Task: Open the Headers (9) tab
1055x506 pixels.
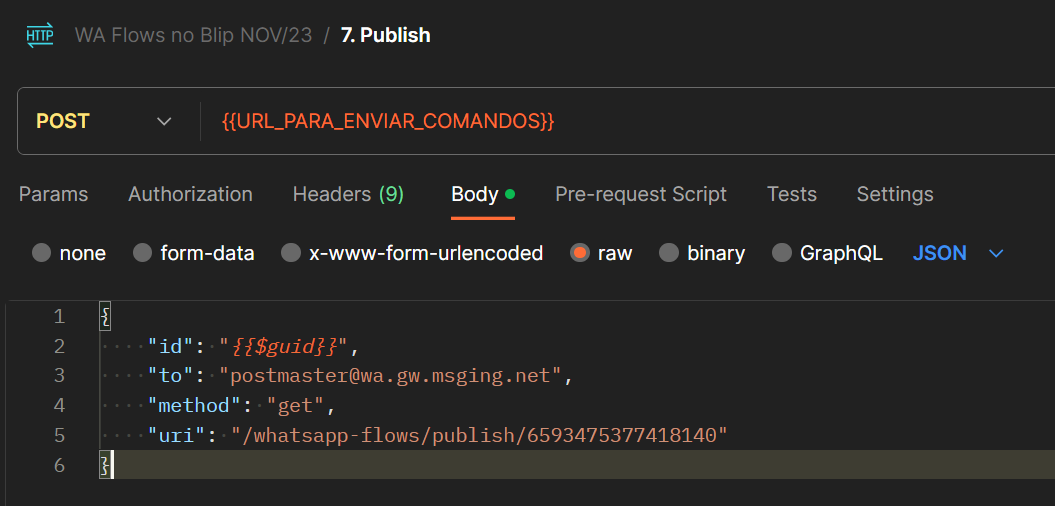Action: pos(349,194)
